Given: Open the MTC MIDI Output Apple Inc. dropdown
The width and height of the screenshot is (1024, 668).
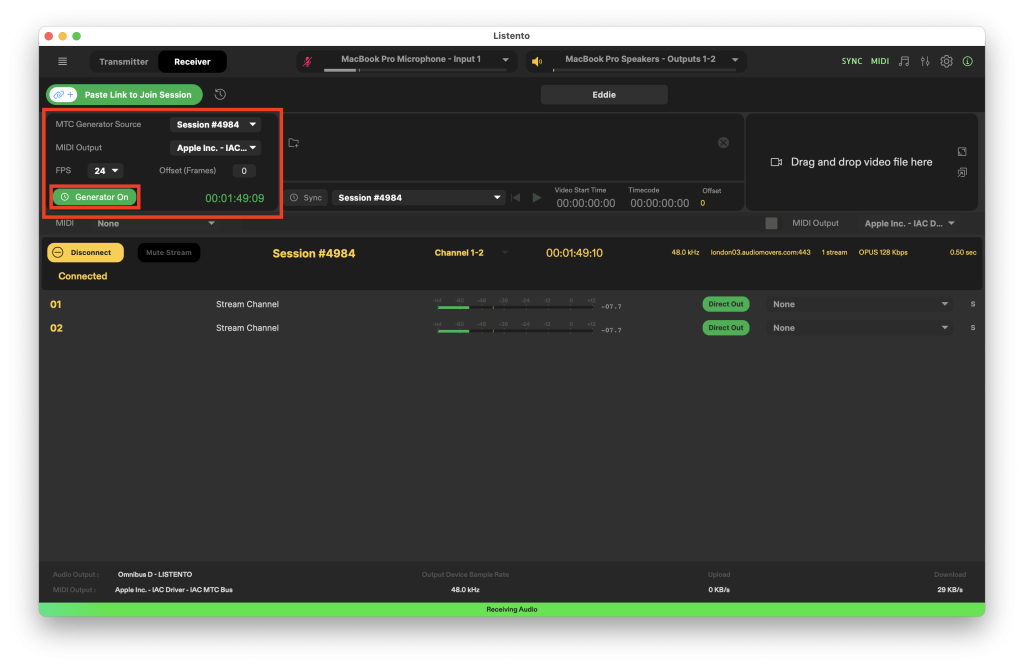Looking at the screenshot, I should coord(216,148).
